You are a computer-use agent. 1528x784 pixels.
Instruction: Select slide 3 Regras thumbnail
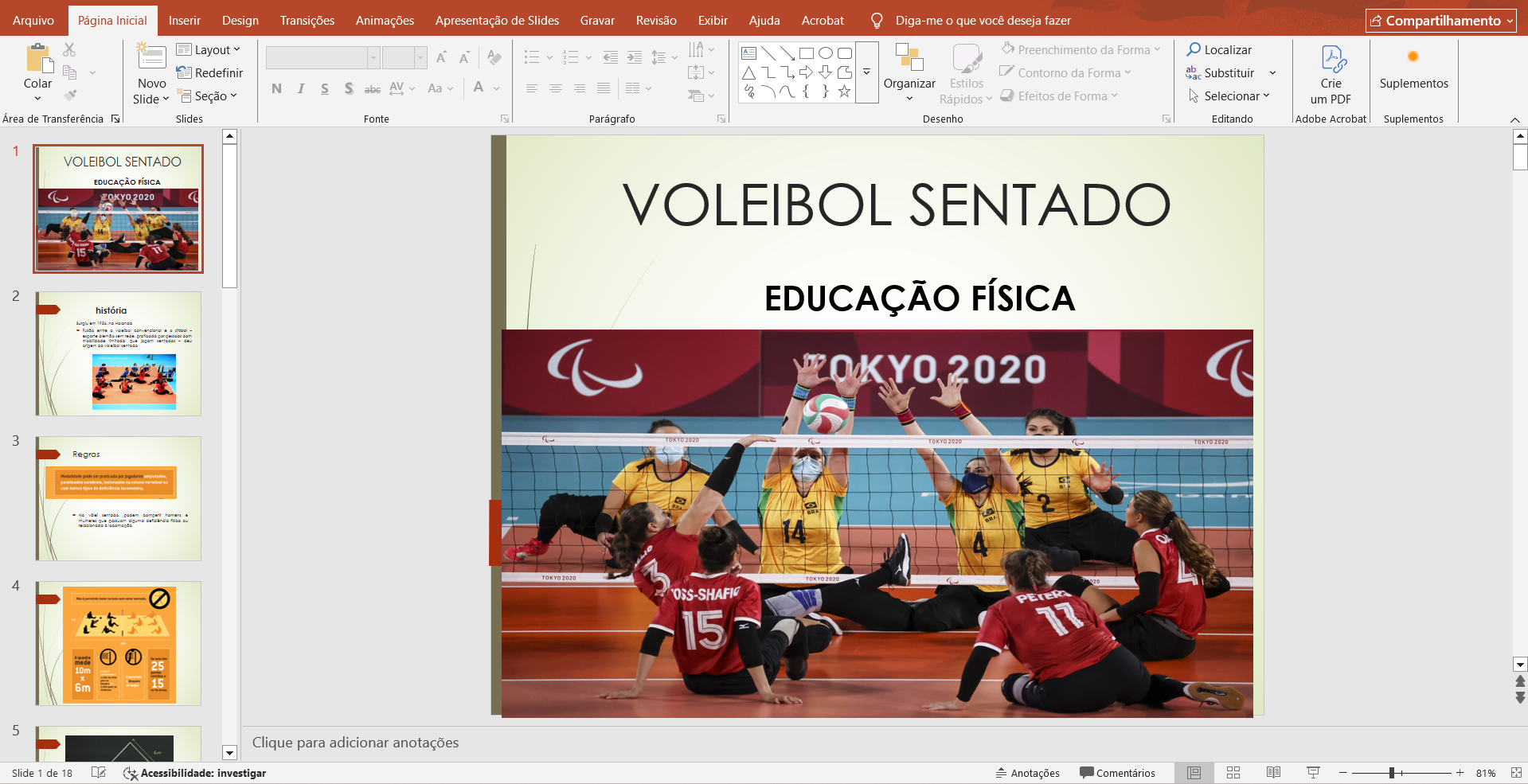click(x=119, y=498)
